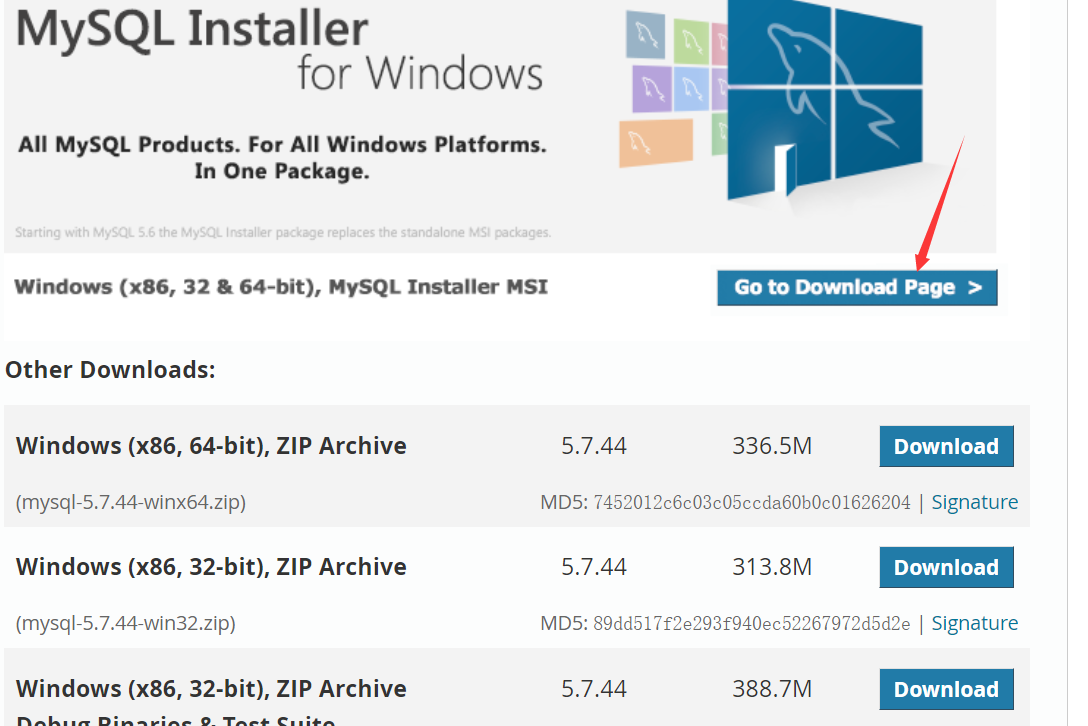The width and height of the screenshot is (1088, 726).
Task: Click the Other Downloads heading
Action: 110,369
